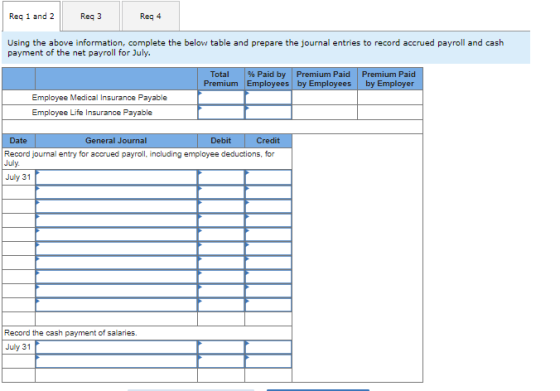Select the Req 1 and 2 tab
The width and height of the screenshot is (560, 391).
pos(31,16)
